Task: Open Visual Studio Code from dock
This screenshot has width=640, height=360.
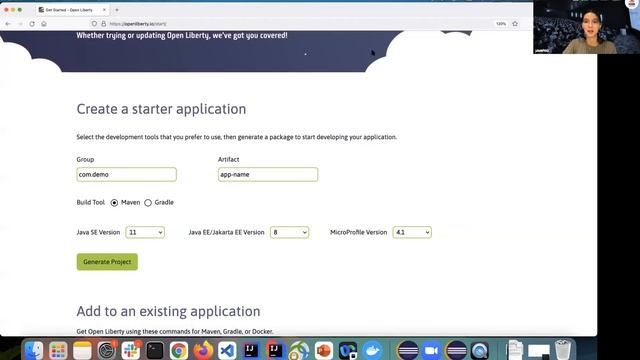Action: click(227, 351)
